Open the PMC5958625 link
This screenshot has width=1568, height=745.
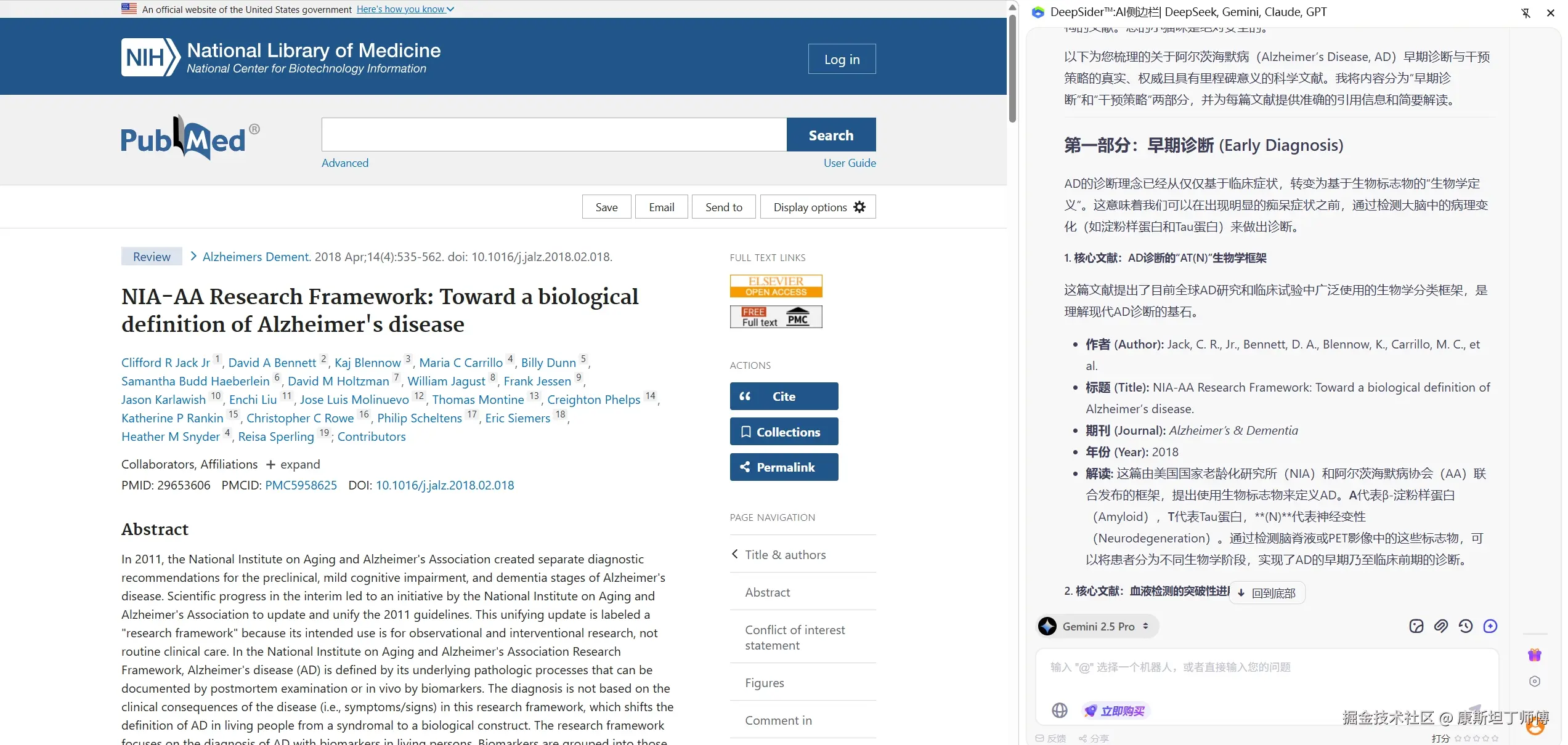coord(301,485)
